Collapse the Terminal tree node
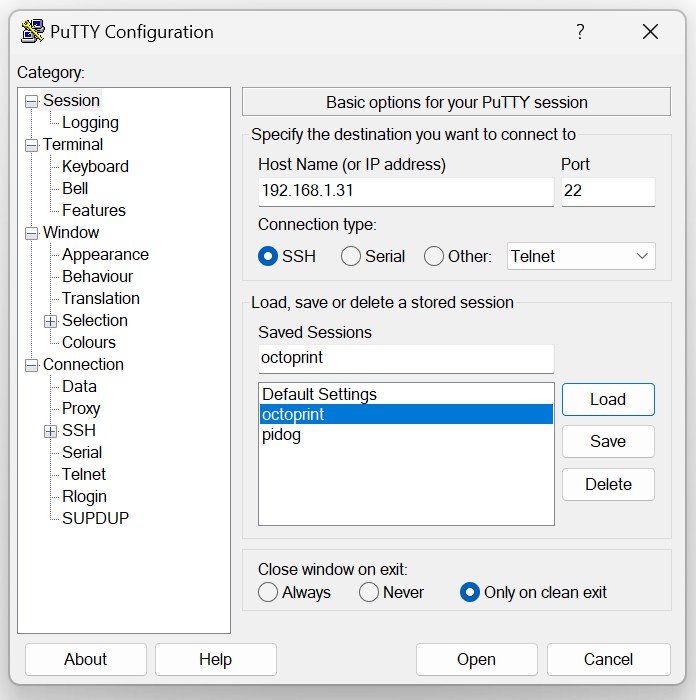The width and height of the screenshot is (696, 700). (31, 146)
